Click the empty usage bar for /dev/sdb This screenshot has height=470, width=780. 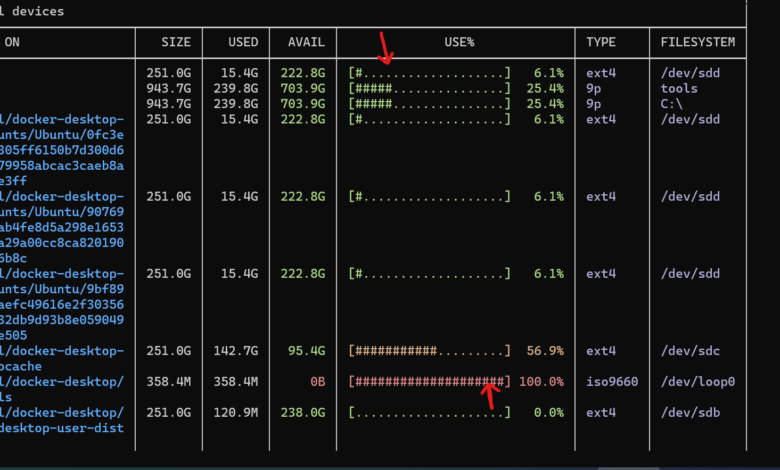tap(429, 413)
